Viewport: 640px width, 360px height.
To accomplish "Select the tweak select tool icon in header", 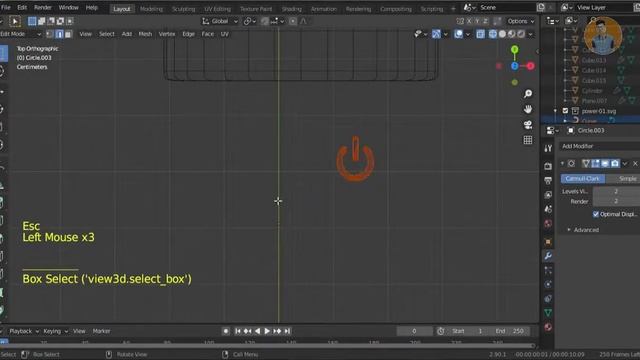I will click(x=15, y=21).
